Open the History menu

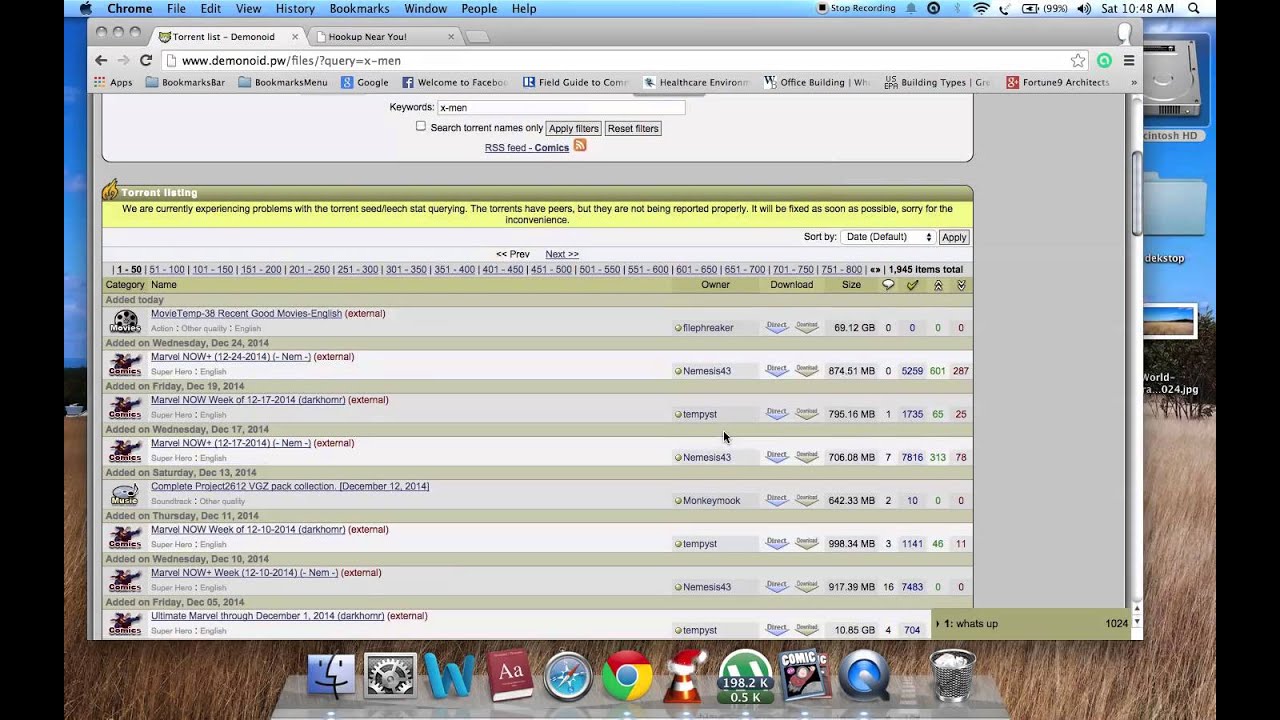(x=295, y=8)
